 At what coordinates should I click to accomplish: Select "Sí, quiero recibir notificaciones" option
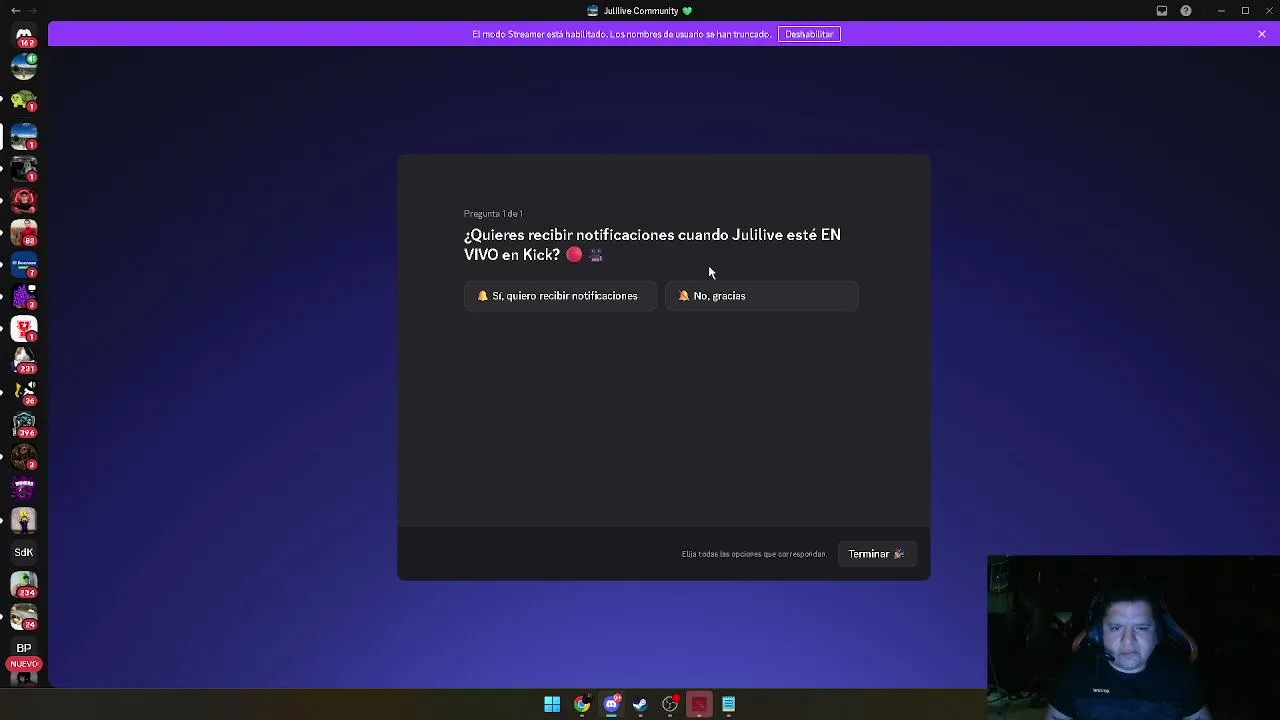560,296
